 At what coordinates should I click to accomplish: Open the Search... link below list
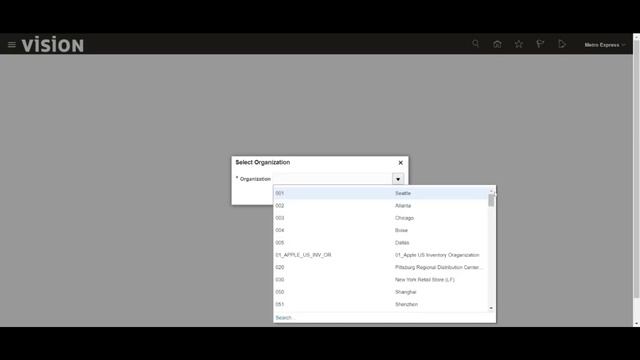click(x=284, y=318)
